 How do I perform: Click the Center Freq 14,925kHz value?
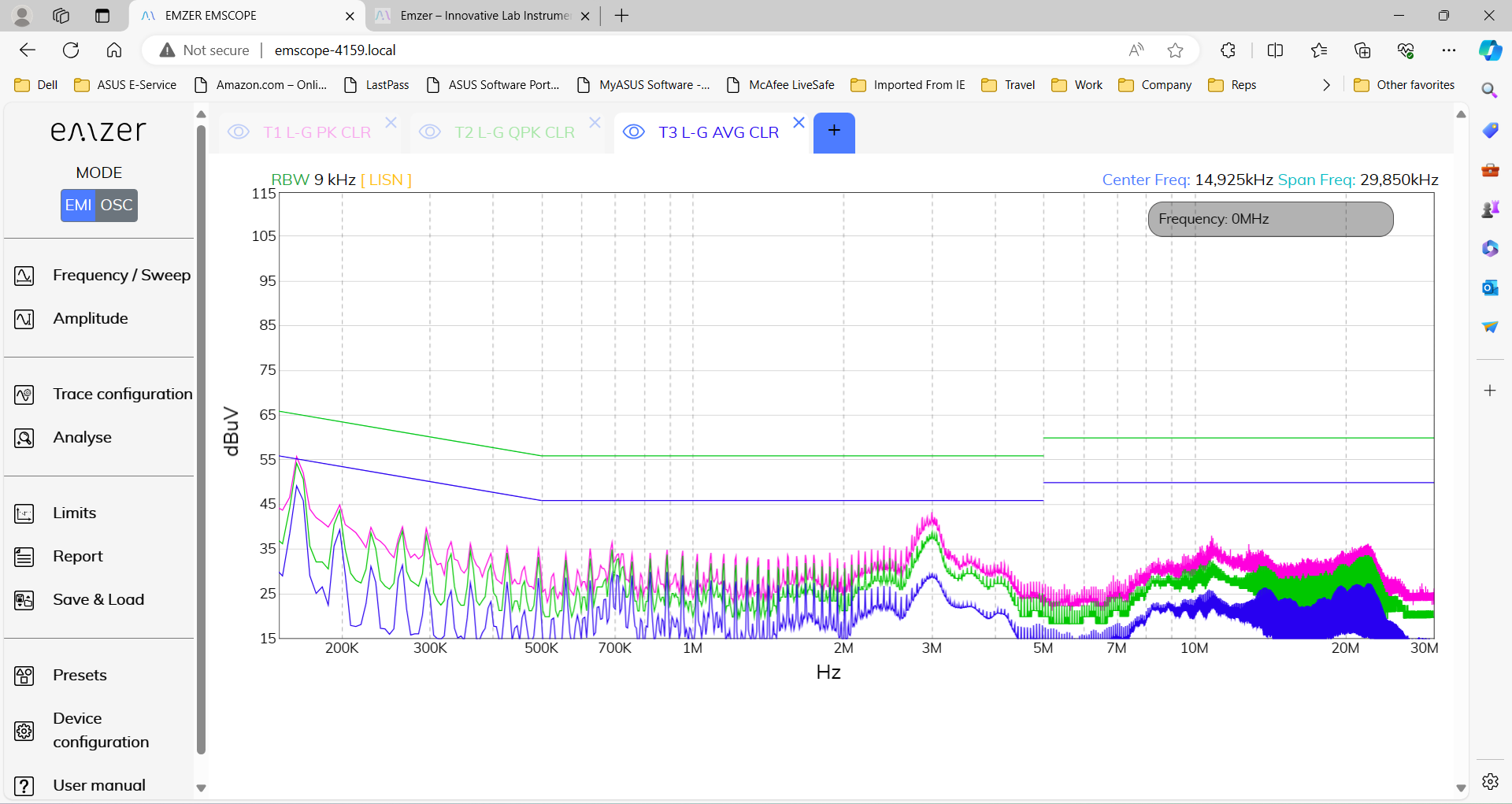1233,180
